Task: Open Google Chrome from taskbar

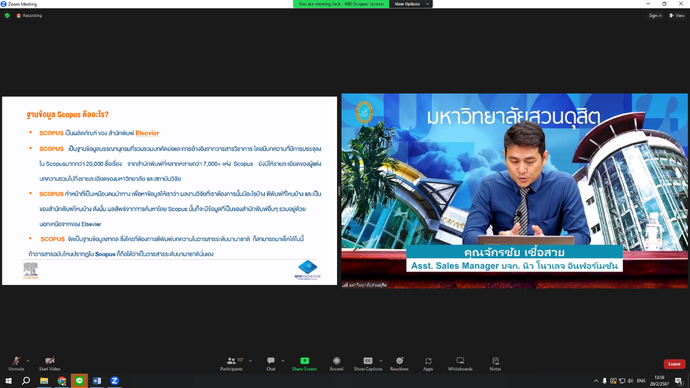Action: pyautogui.click(x=62, y=381)
